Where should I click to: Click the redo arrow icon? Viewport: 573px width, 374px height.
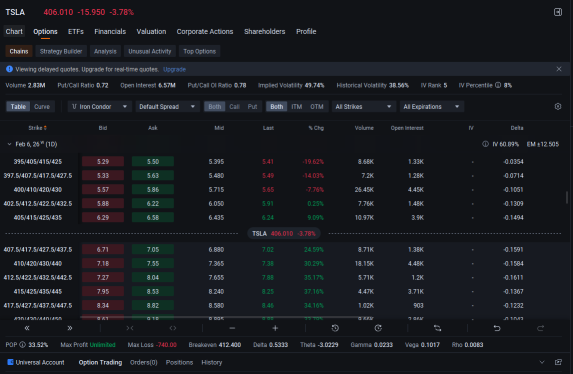point(540,328)
